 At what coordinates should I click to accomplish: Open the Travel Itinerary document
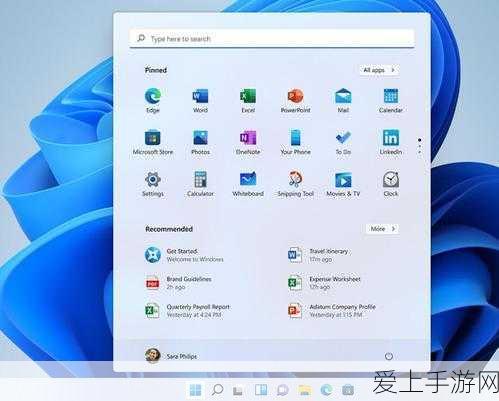(x=318, y=255)
